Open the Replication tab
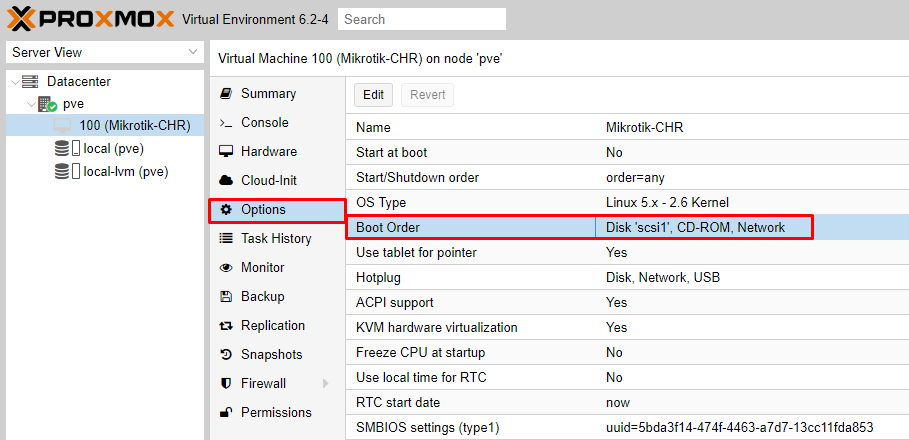This screenshot has height=440, width=909. point(278,326)
